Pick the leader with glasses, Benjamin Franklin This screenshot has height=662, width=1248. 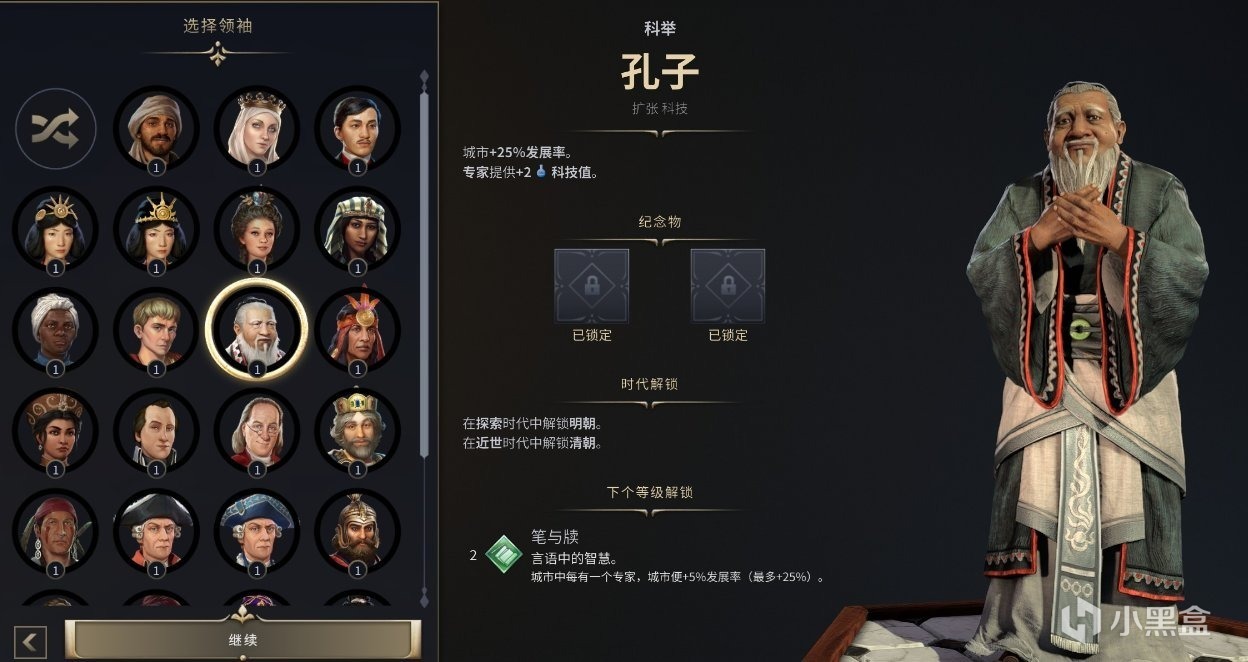coord(256,430)
